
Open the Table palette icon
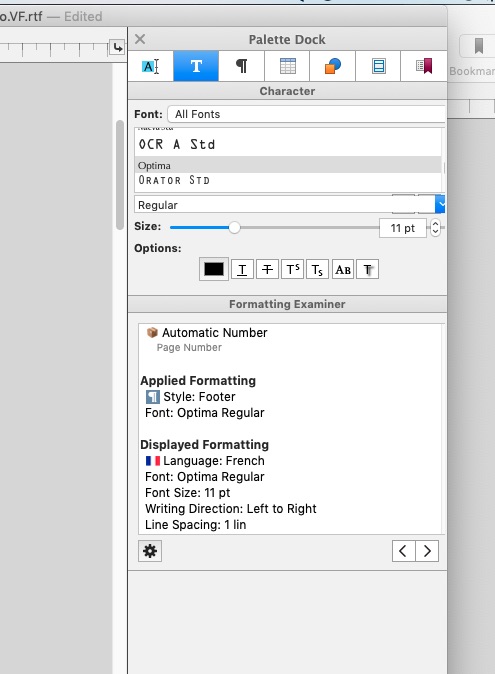(x=287, y=66)
